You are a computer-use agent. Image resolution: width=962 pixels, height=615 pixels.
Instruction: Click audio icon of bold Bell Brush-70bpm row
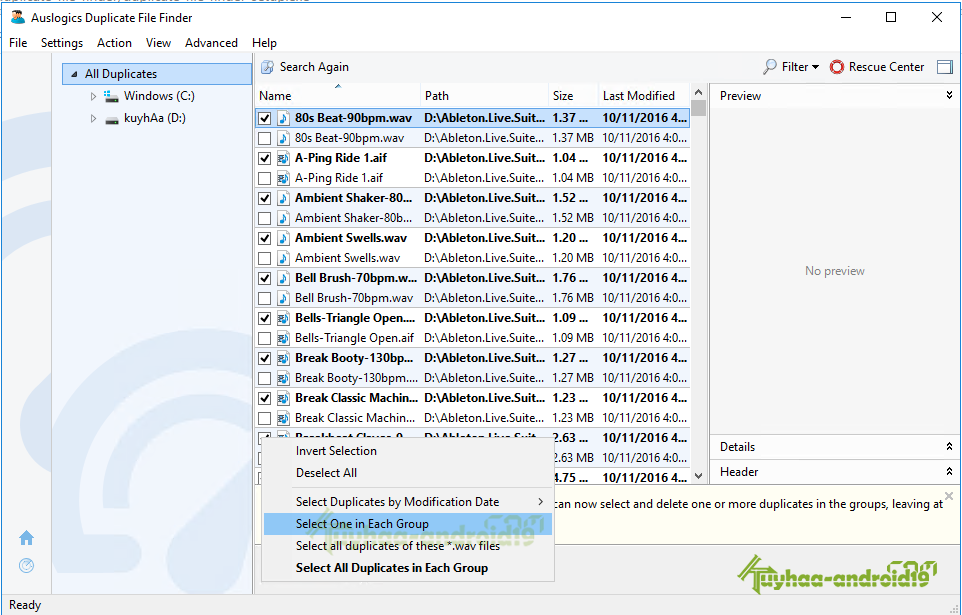tap(283, 277)
